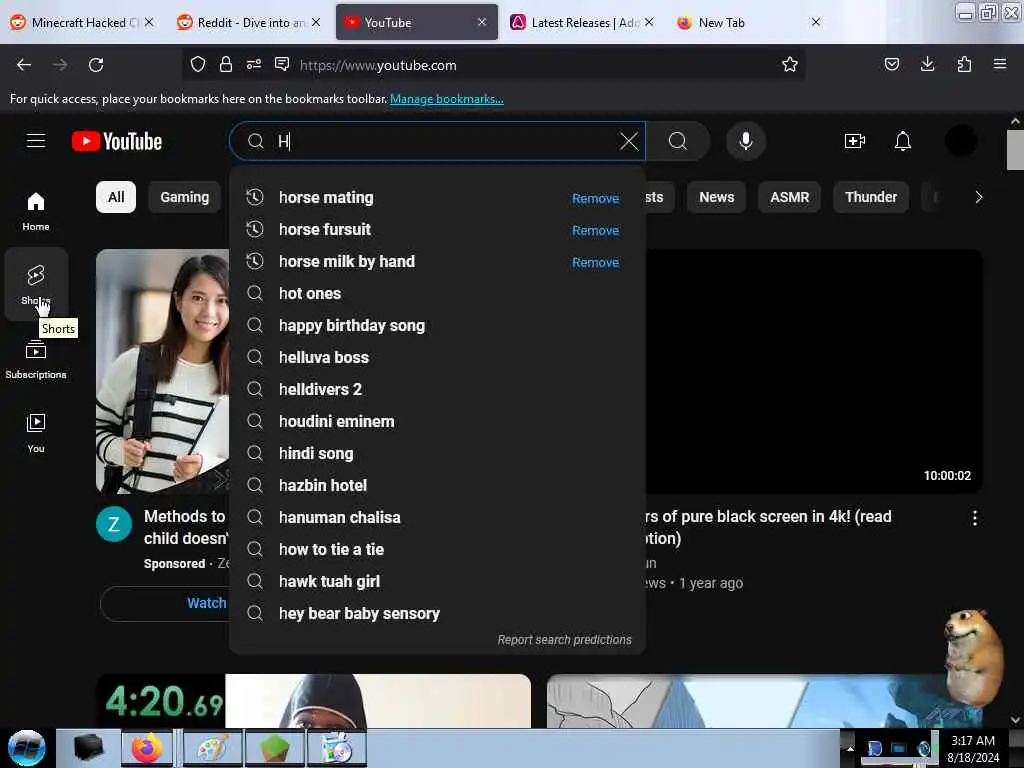
Task: Bookmark this page with the star icon
Action: click(790, 64)
